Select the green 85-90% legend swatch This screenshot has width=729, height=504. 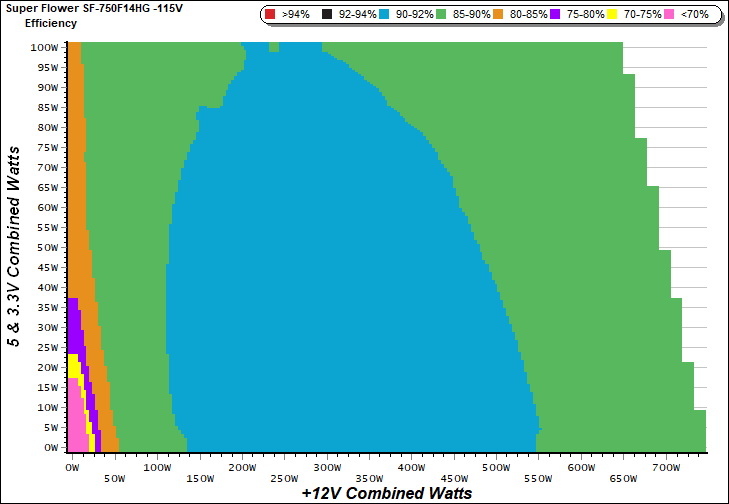click(x=447, y=15)
